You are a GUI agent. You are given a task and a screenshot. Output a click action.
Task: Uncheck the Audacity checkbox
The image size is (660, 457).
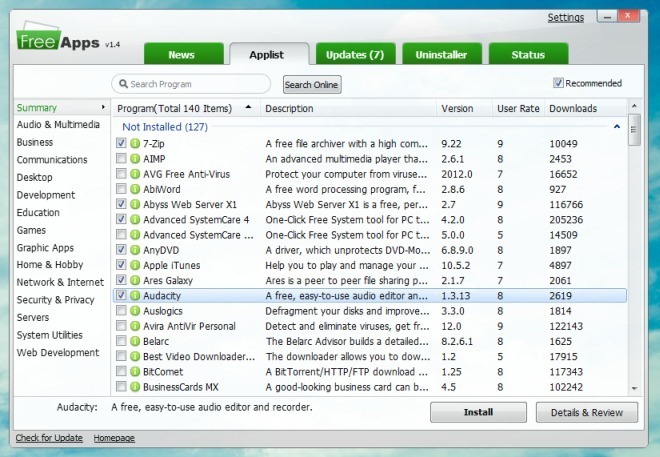[x=121, y=295]
